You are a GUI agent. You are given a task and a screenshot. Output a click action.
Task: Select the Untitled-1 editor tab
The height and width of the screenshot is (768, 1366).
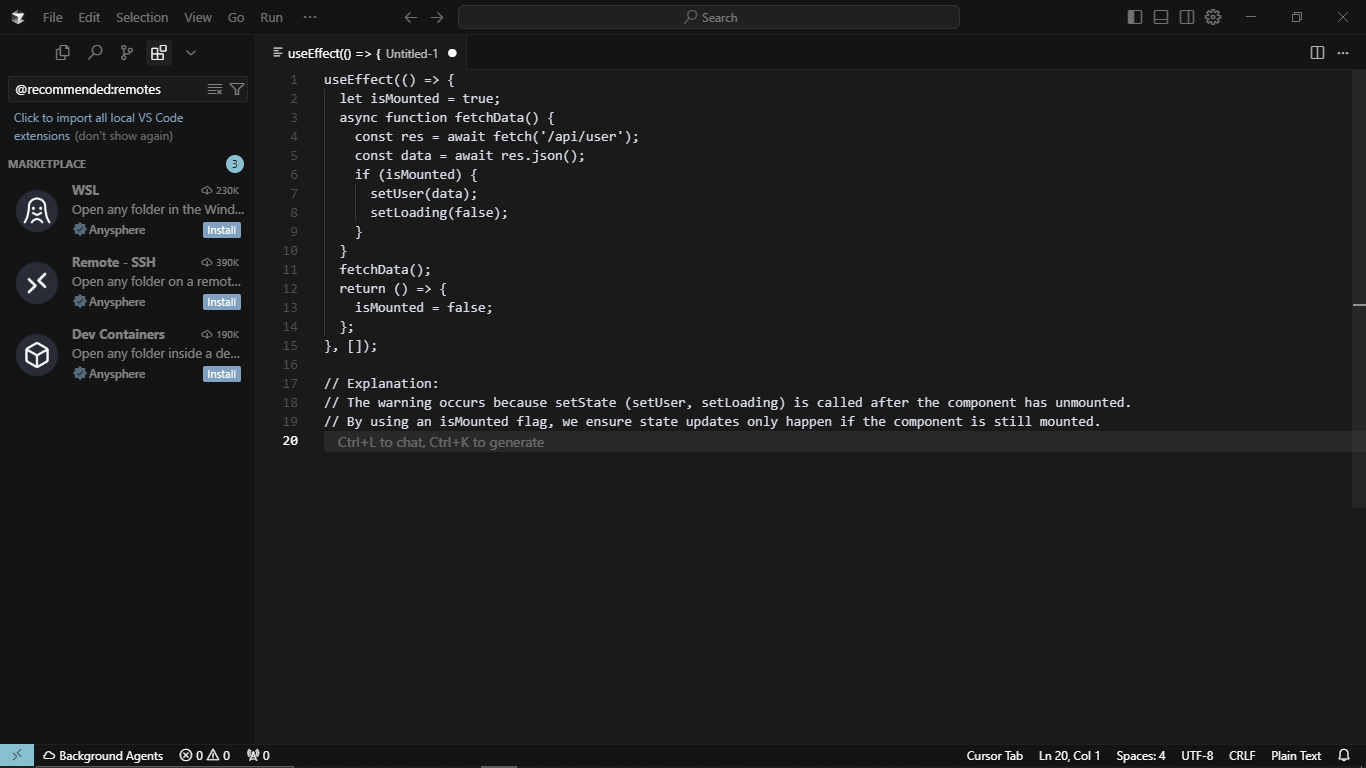tap(364, 53)
